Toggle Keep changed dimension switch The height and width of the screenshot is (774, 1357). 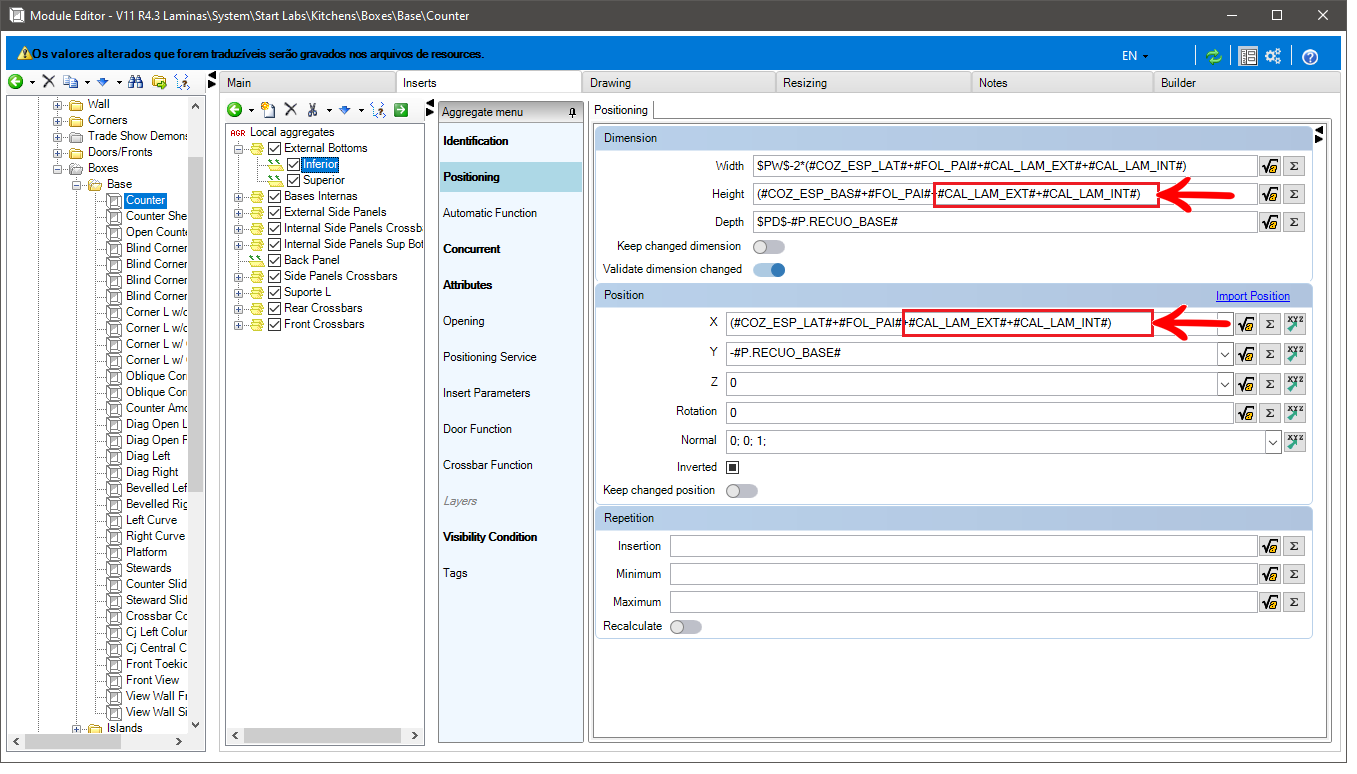(x=769, y=246)
